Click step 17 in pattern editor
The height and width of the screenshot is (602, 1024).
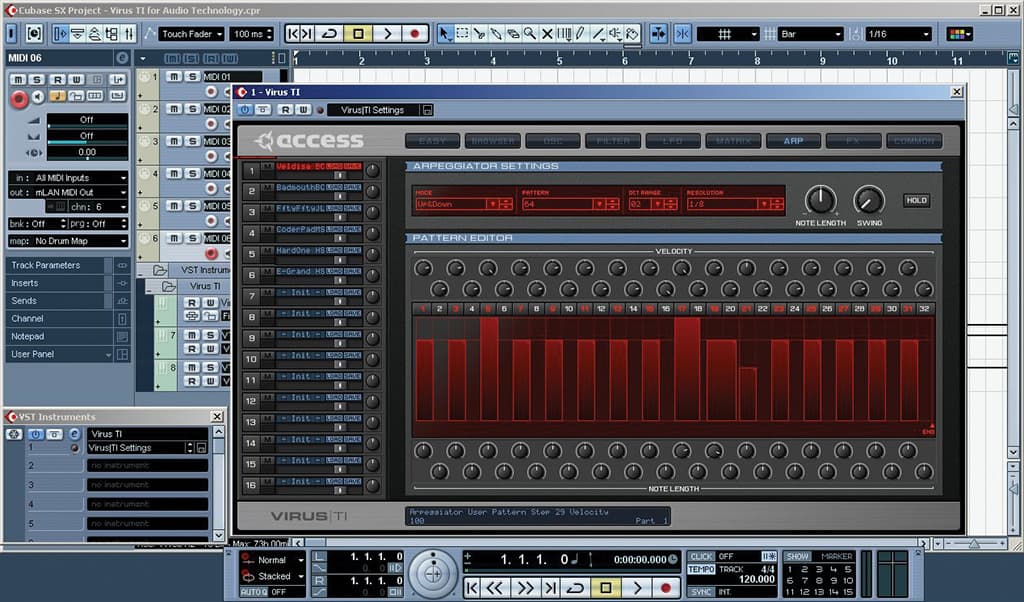click(x=681, y=308)
